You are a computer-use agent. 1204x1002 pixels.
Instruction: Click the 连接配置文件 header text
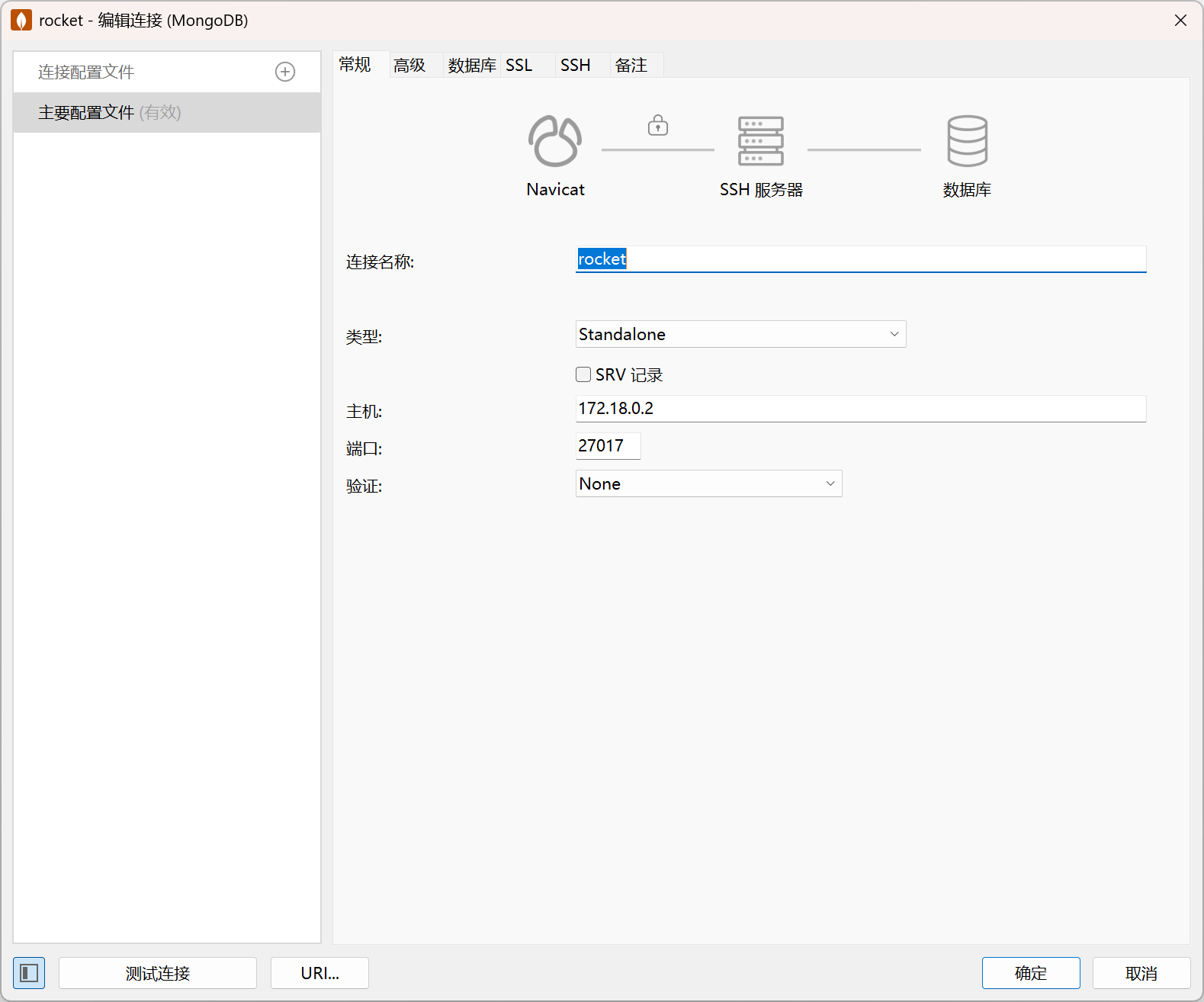(86, 72)
